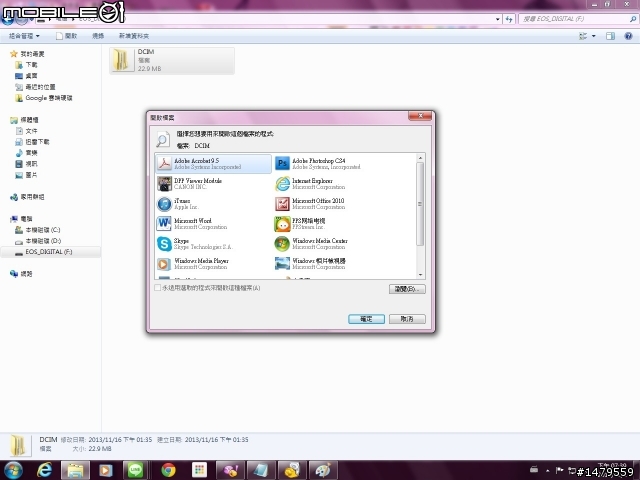Open Windows Media Player from taskbar

105,471
